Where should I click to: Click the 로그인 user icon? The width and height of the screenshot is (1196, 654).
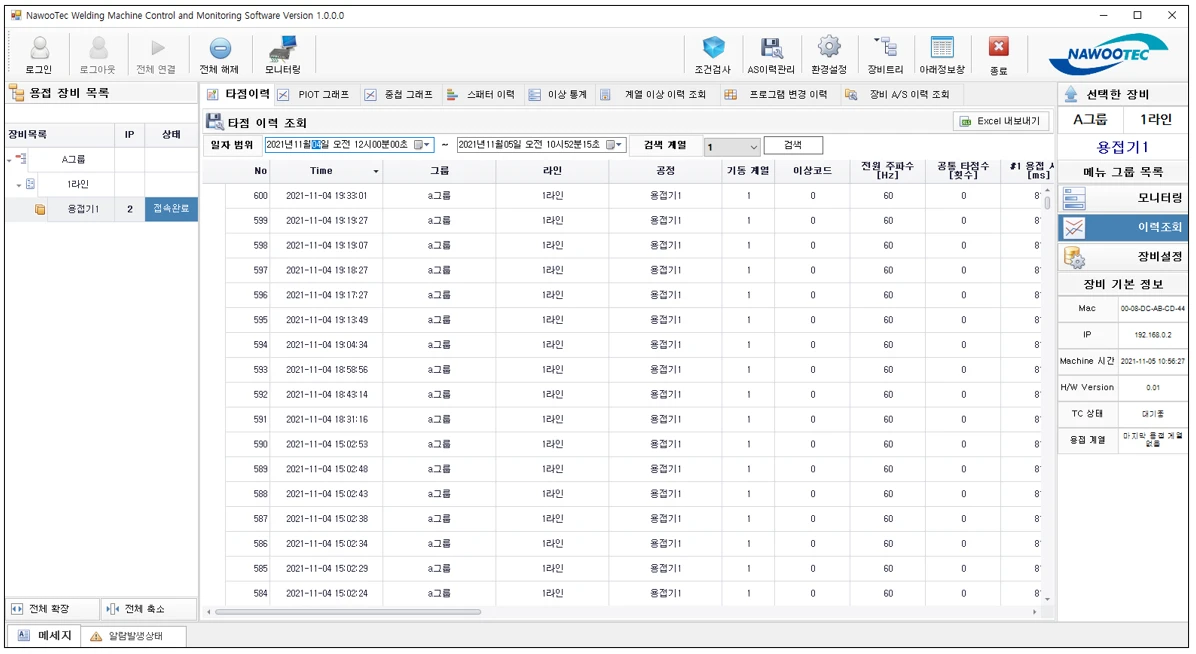pyautogui.click(x=39, y=49)
